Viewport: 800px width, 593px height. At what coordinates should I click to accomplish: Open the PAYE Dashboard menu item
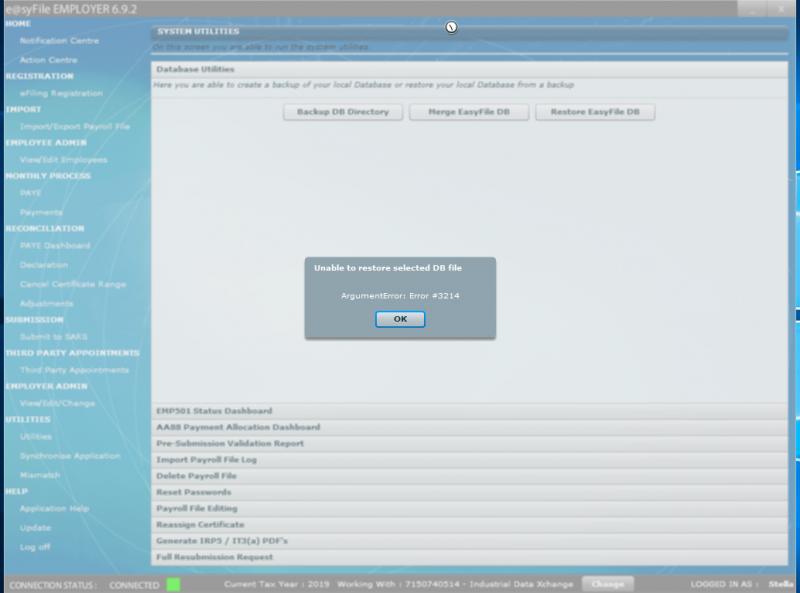pos(55,245)
